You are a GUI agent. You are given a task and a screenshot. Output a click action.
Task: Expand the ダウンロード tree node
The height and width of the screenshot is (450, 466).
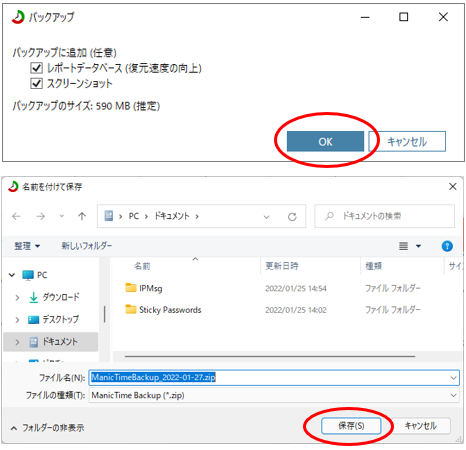click(17, 297)
